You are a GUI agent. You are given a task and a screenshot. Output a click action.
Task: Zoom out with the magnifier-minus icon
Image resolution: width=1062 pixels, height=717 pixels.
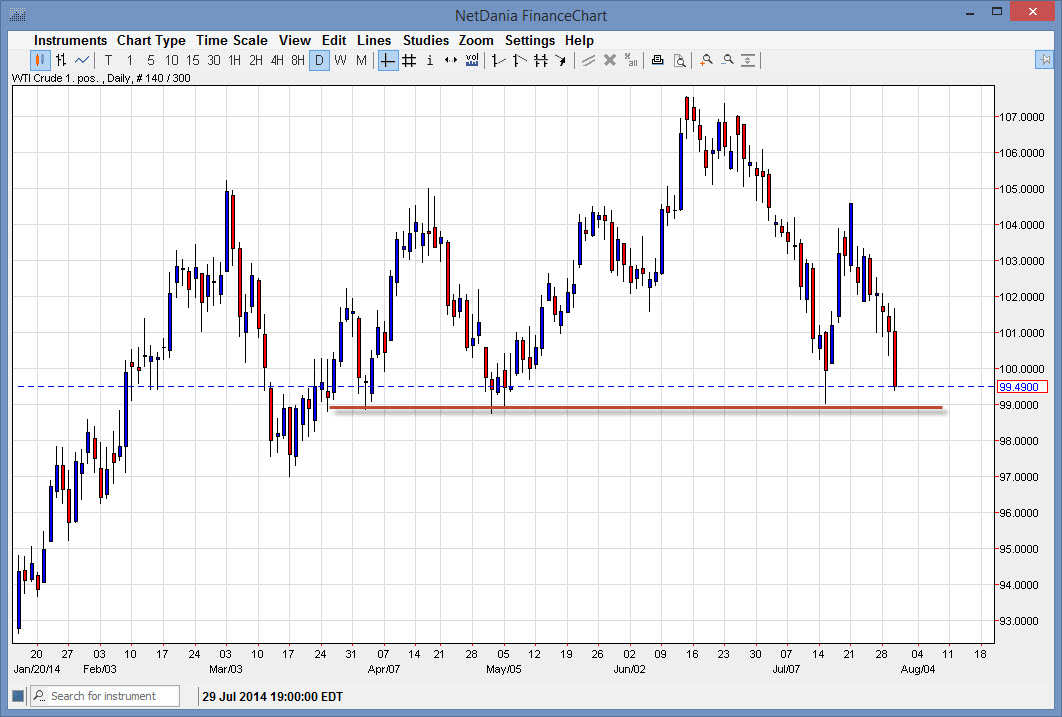coord(728,60)
